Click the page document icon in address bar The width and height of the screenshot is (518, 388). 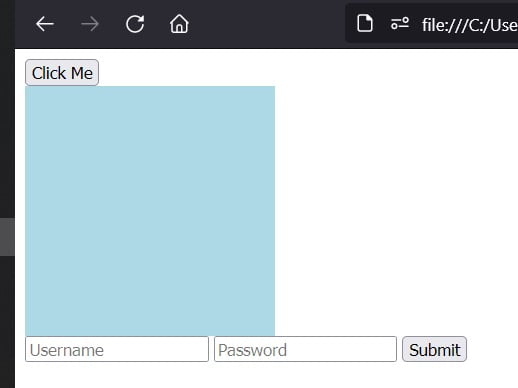pos(365,24)
